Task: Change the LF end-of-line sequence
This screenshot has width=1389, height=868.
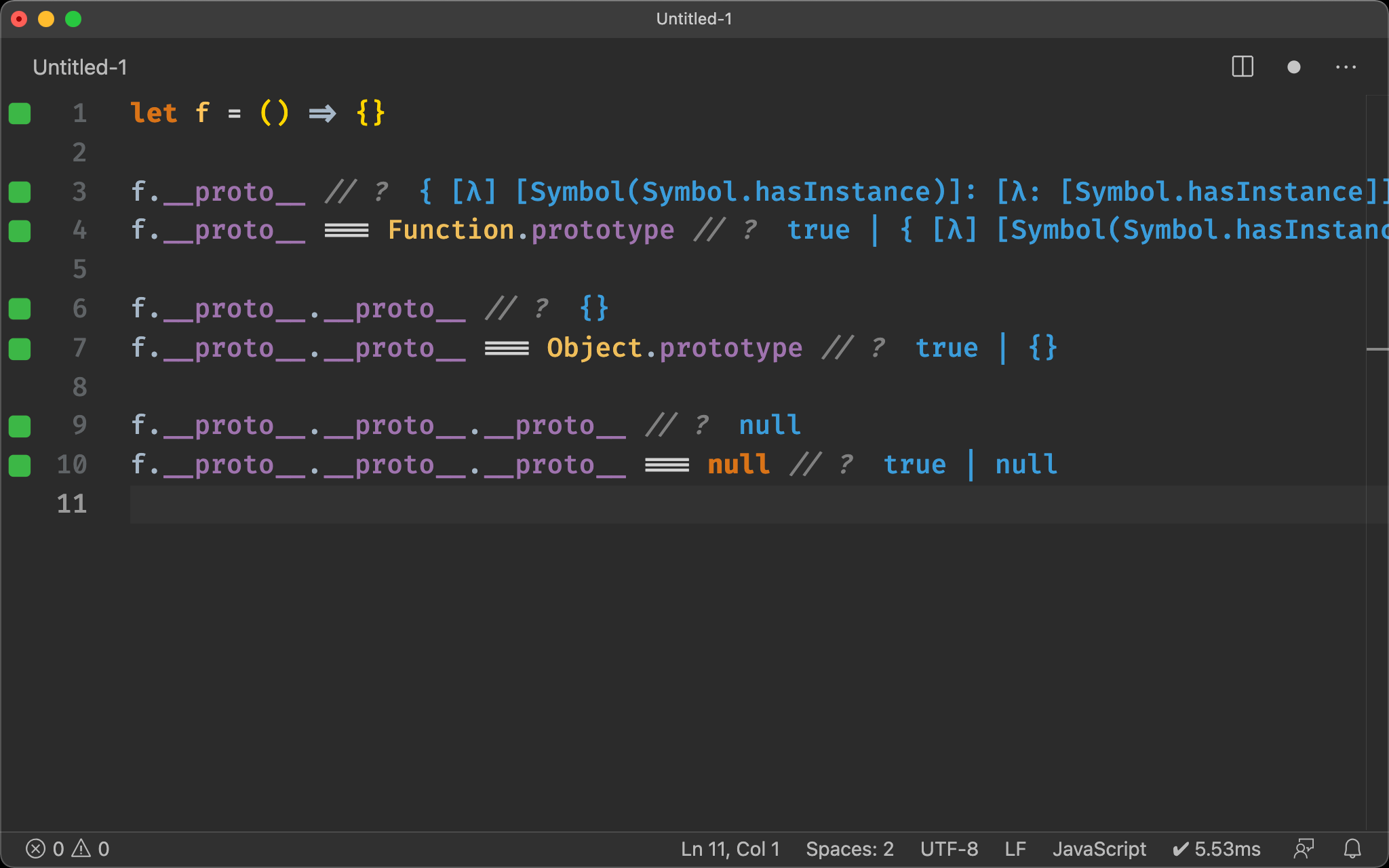Action: pos(1015,848)
